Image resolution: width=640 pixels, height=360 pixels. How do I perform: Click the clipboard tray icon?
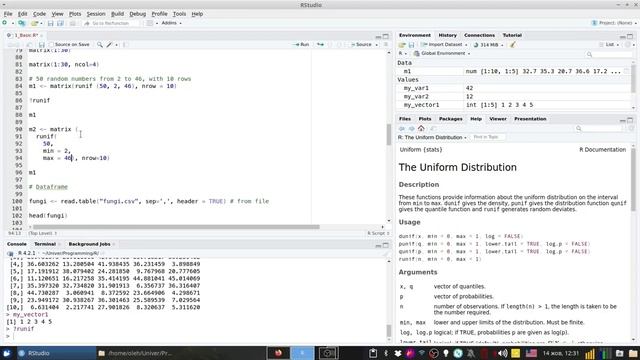coord(373,353)
